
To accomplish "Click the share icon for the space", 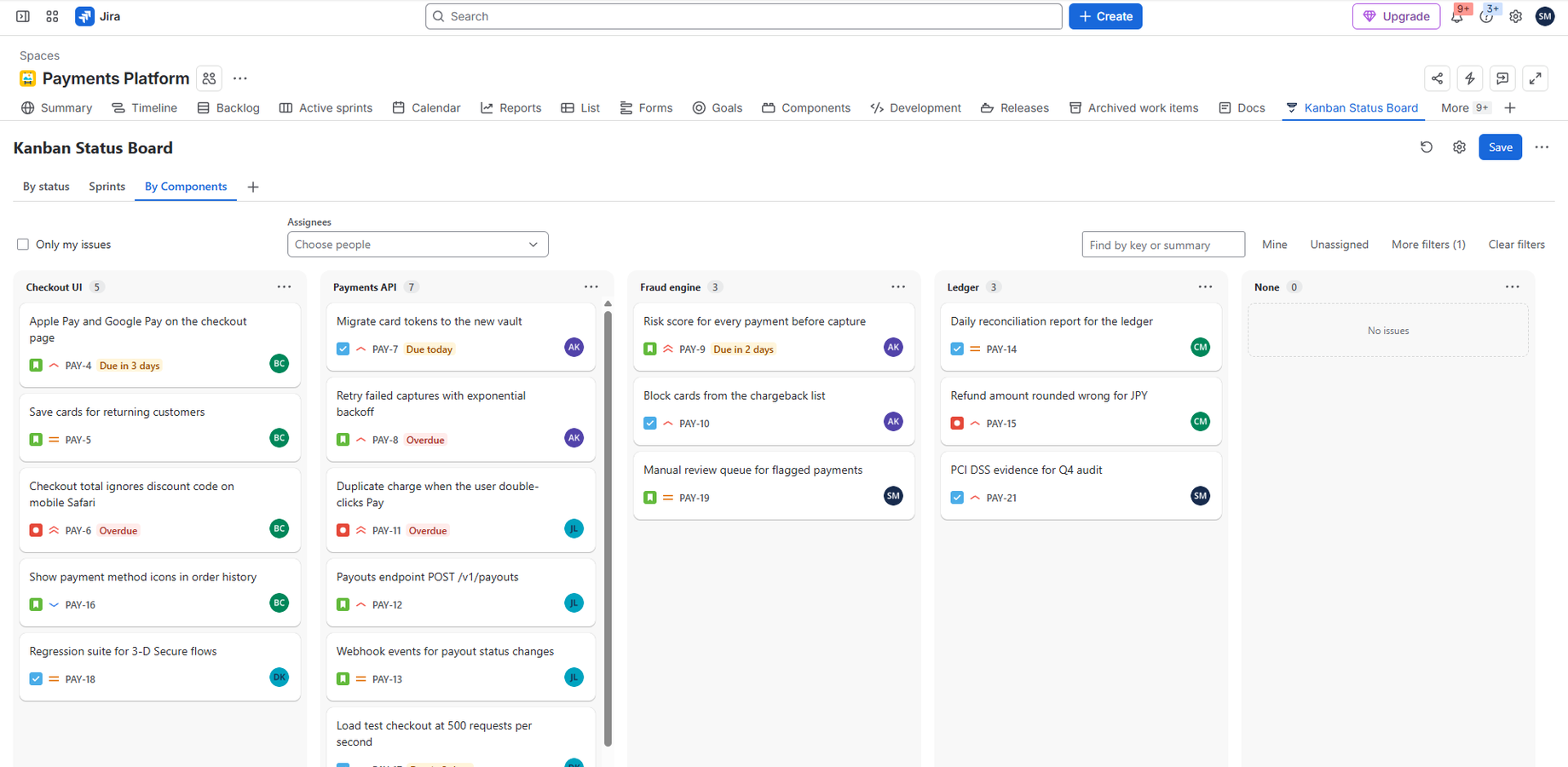I will pyautogui.click(x=1438, y=78).
